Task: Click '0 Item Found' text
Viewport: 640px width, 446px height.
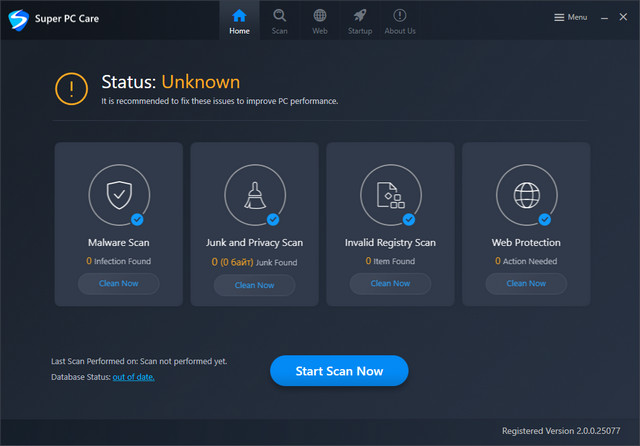Action: point(390,261)
